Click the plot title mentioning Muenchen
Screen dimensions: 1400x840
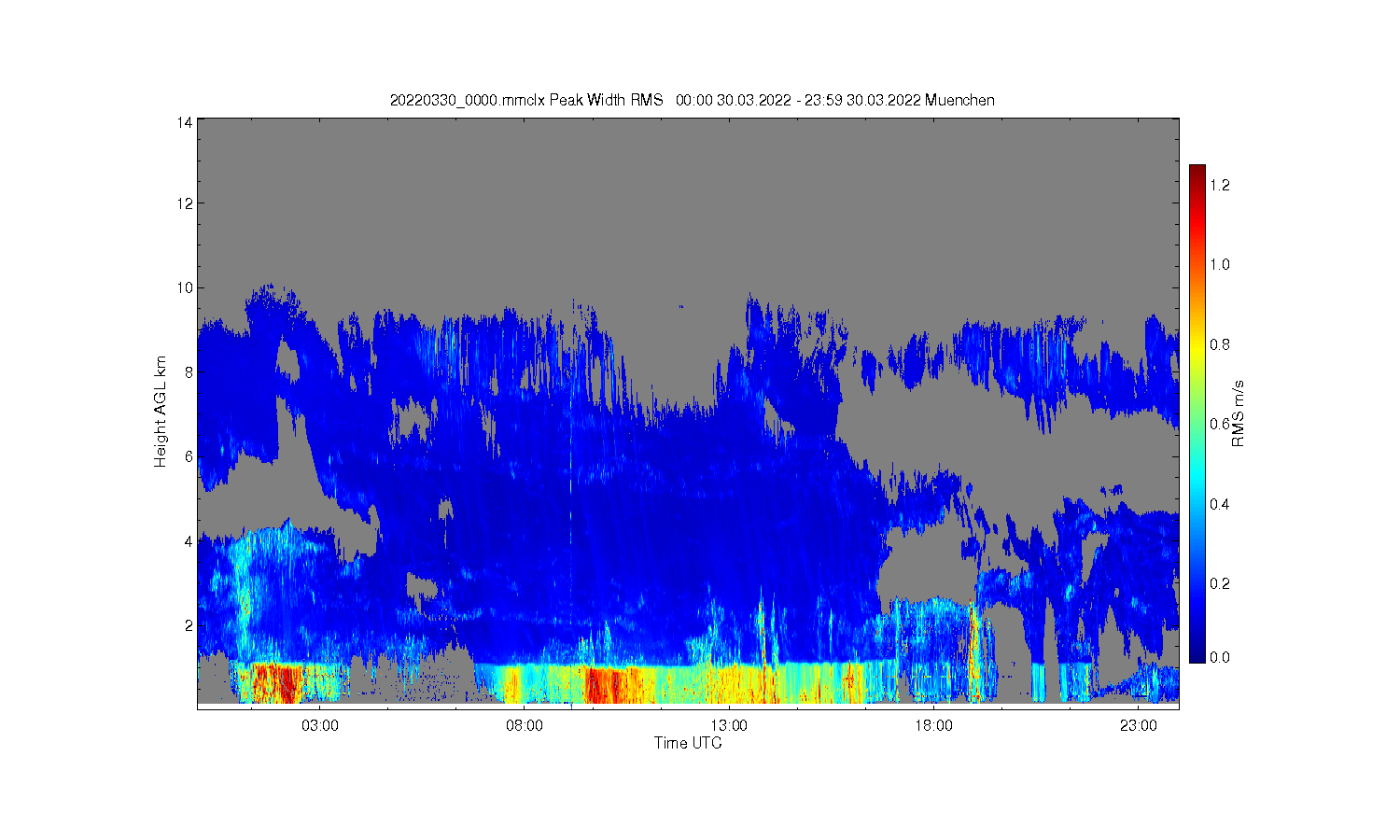click(x=693, y=100)
